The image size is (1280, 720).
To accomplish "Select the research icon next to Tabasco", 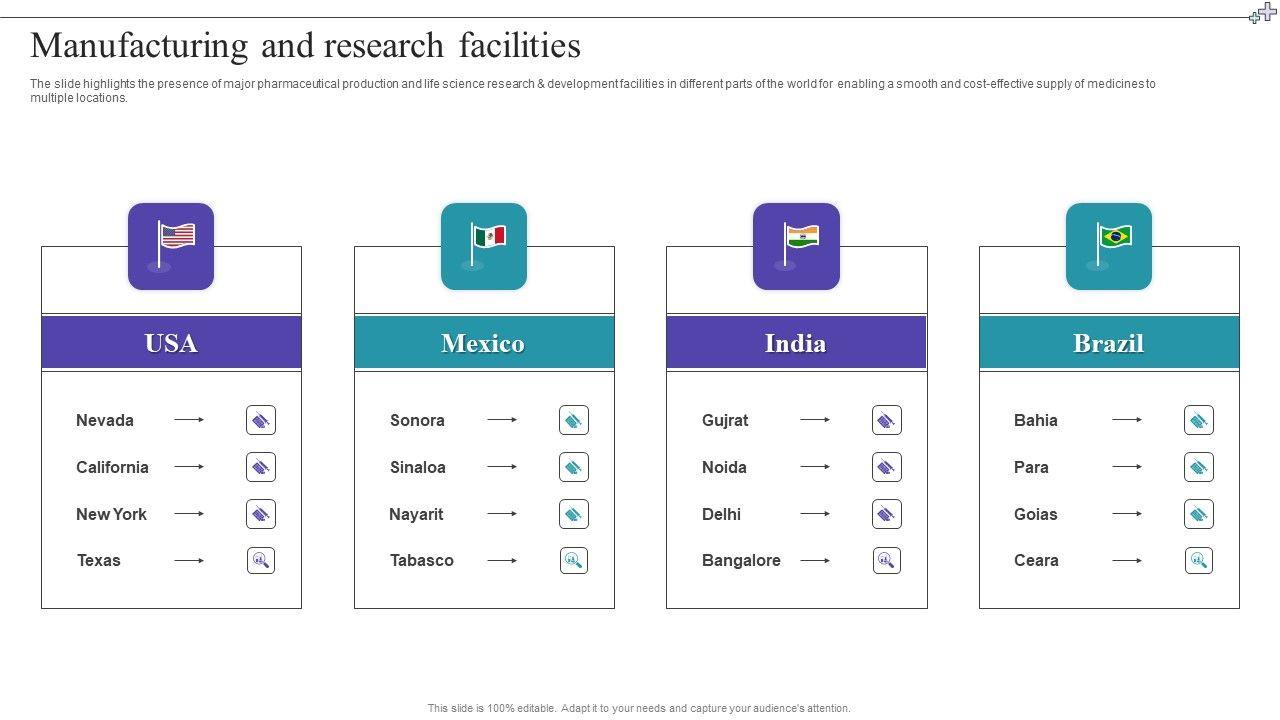I will click(x=574, y=560).
